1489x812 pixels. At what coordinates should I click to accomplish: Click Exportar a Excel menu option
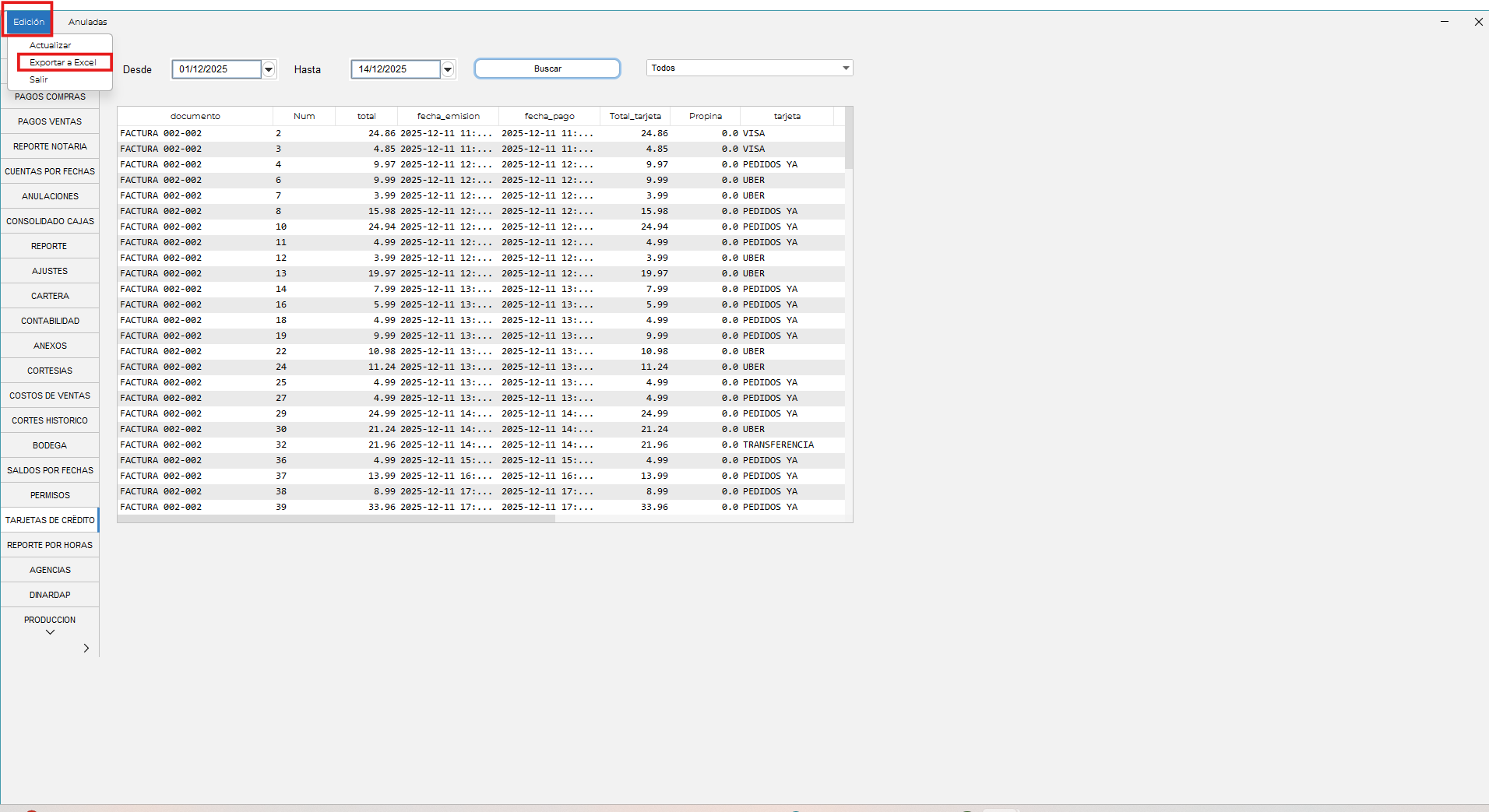63,62
